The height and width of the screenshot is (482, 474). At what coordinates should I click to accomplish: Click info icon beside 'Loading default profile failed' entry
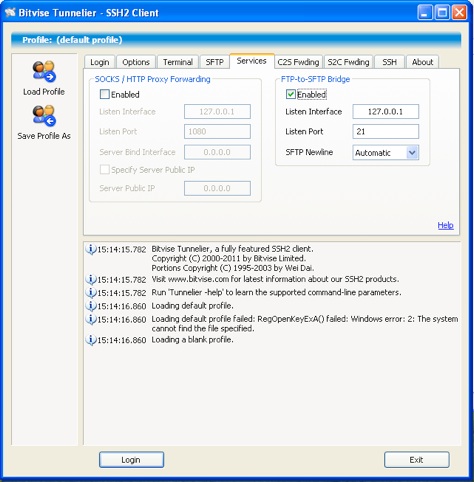[91, 319]
